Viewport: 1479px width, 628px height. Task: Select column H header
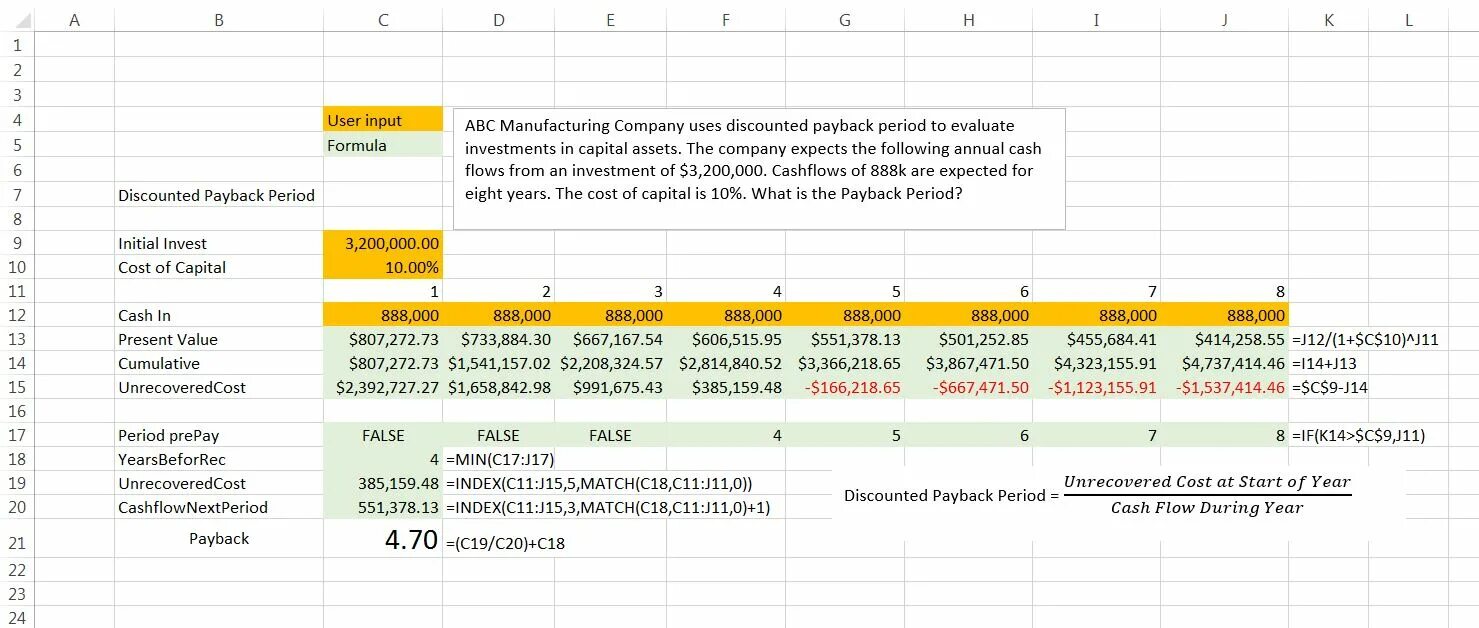pos(969,19)
